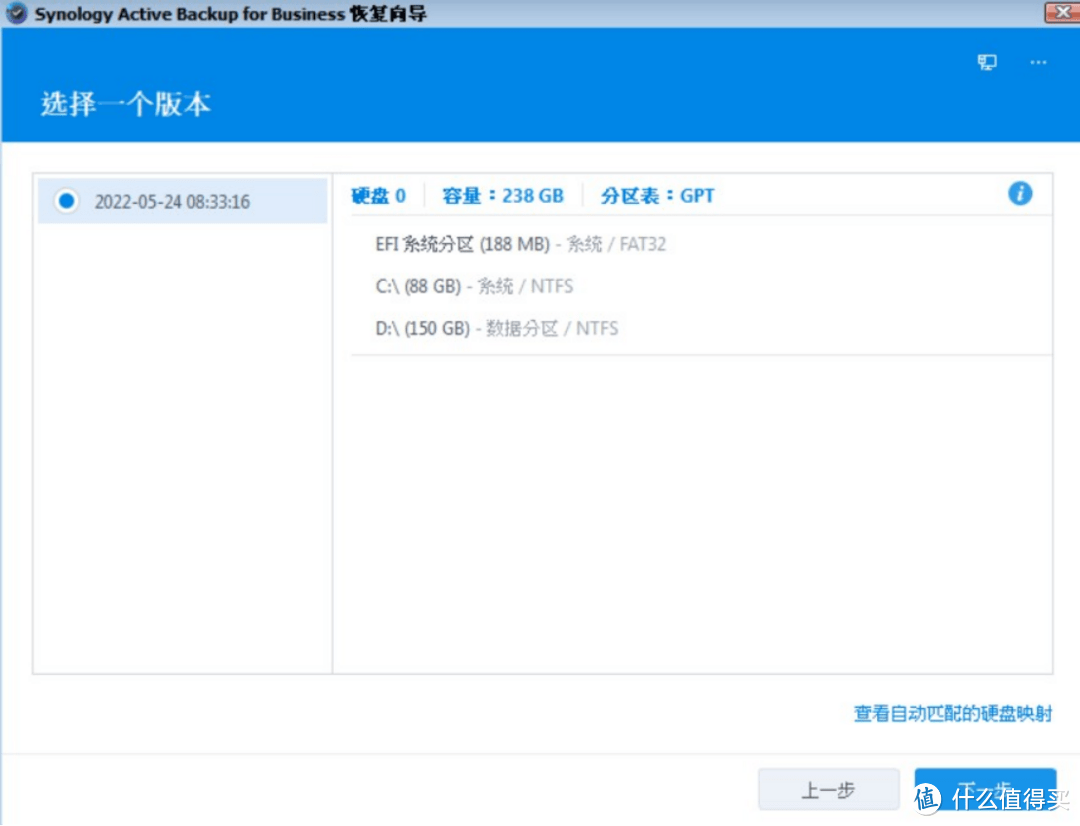This screenshot has width=1080, height=826.
Task: Click the 值 watermark logo badge
Action: (x=929, y=798)
